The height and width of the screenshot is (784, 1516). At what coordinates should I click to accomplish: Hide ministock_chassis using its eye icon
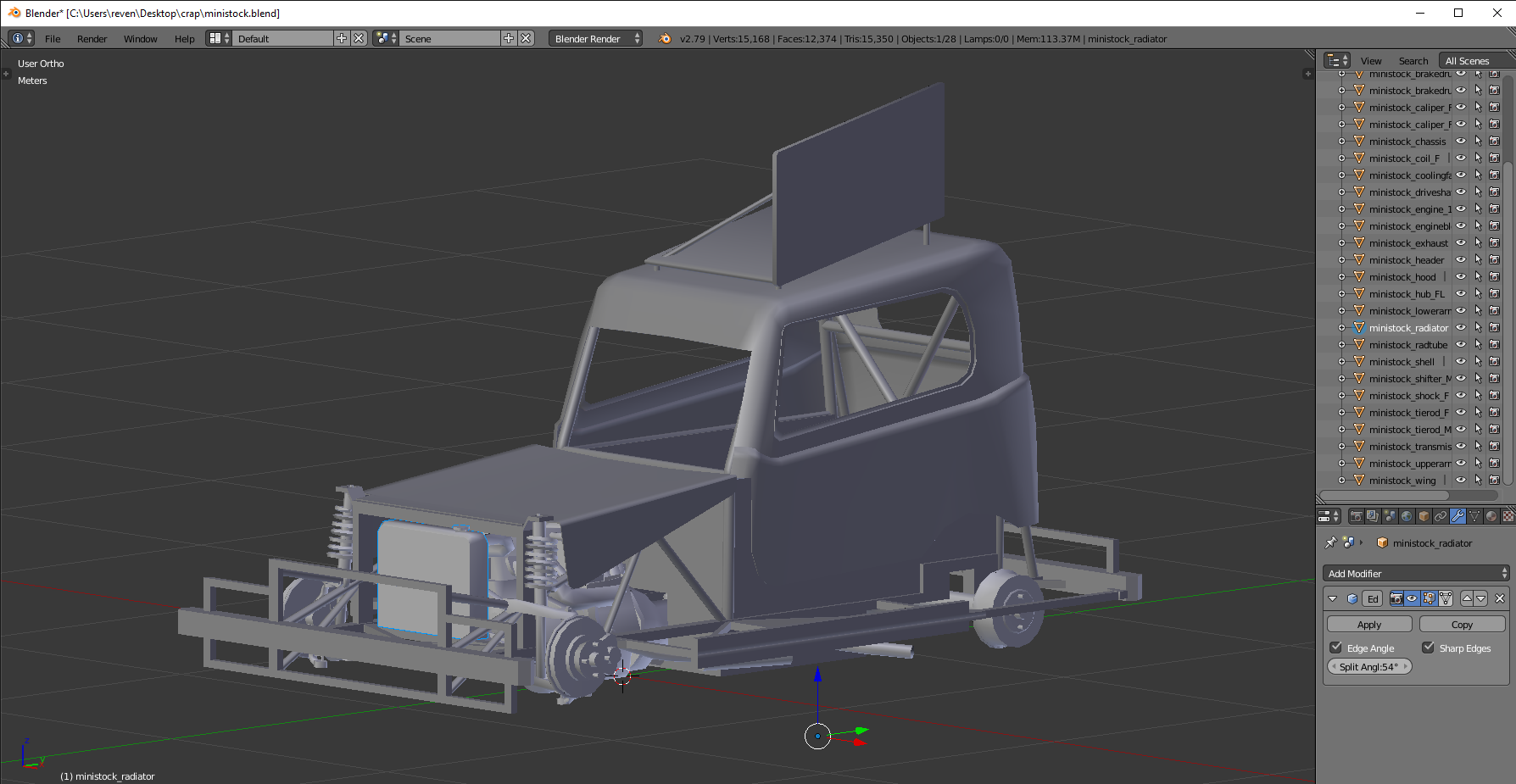point(1461,142)
